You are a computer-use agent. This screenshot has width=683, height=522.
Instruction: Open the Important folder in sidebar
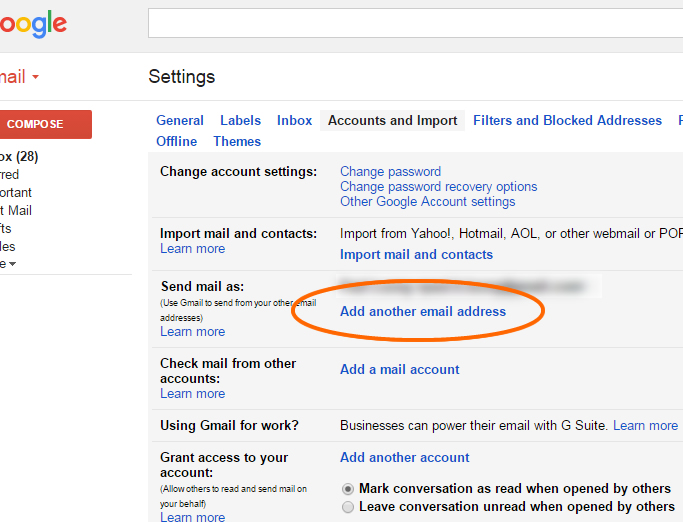point(16,193)
